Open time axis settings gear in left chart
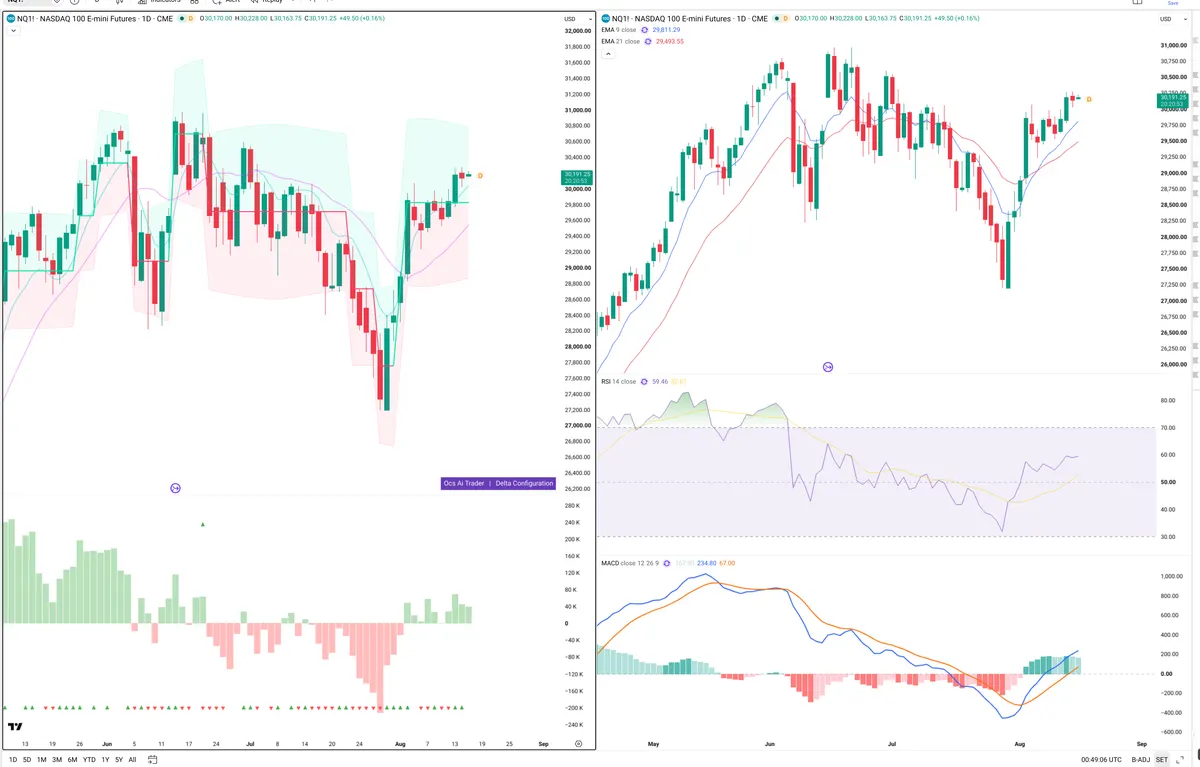1200x767 pixels. point(579,744)
